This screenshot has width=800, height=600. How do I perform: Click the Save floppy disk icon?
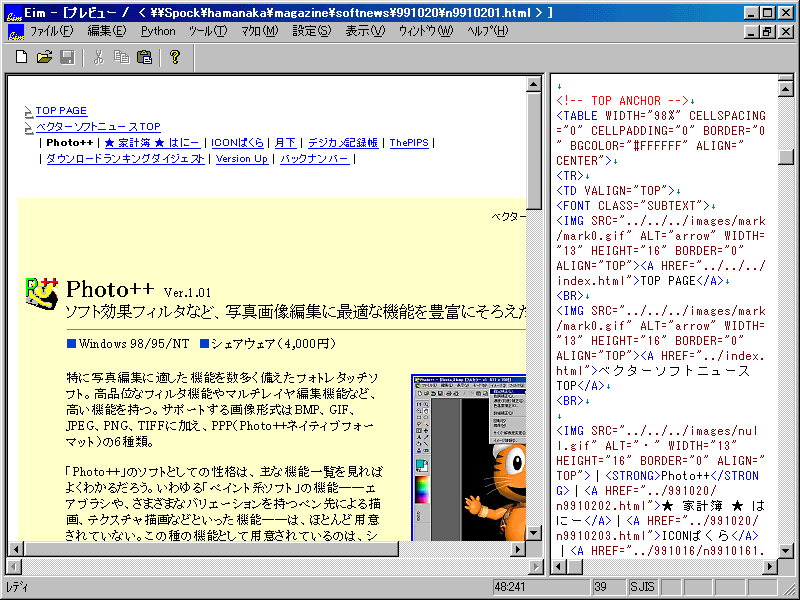[x=67, y=57]
